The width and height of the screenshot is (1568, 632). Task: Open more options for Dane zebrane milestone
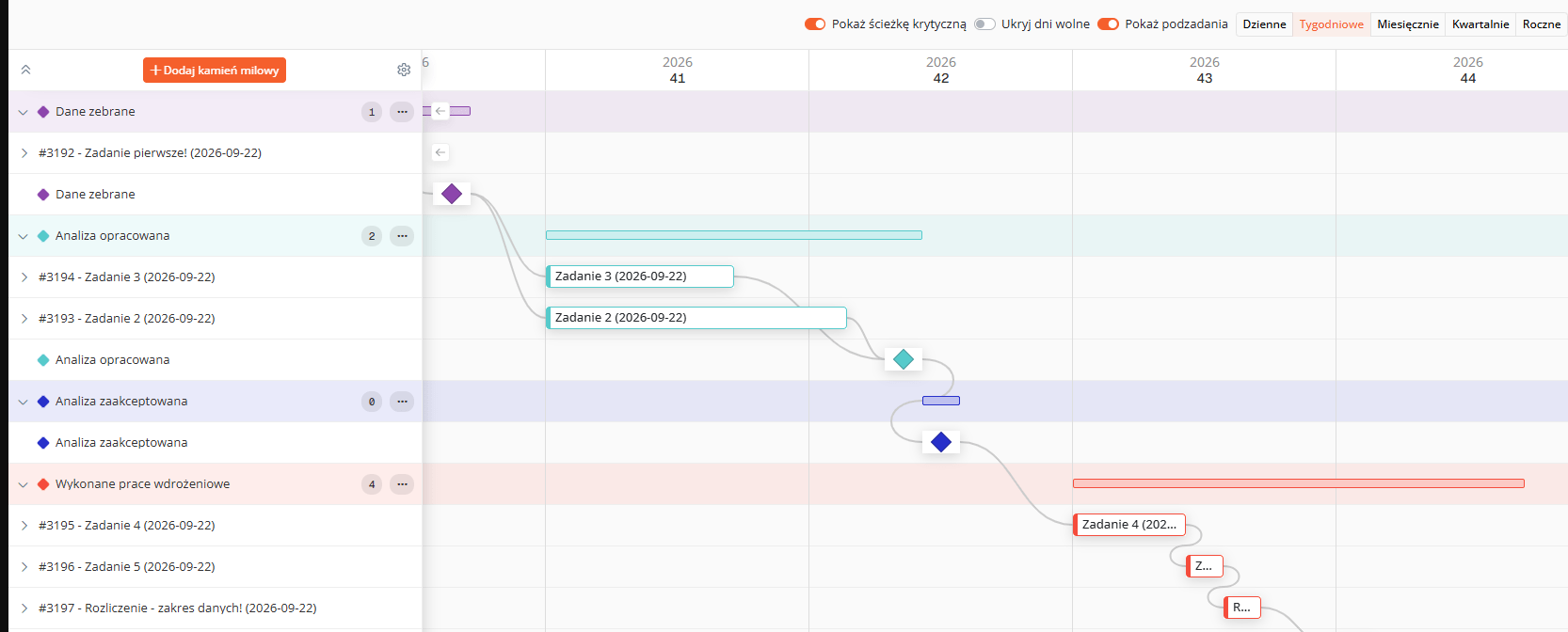pyautogui.click(x=402, y=112)
